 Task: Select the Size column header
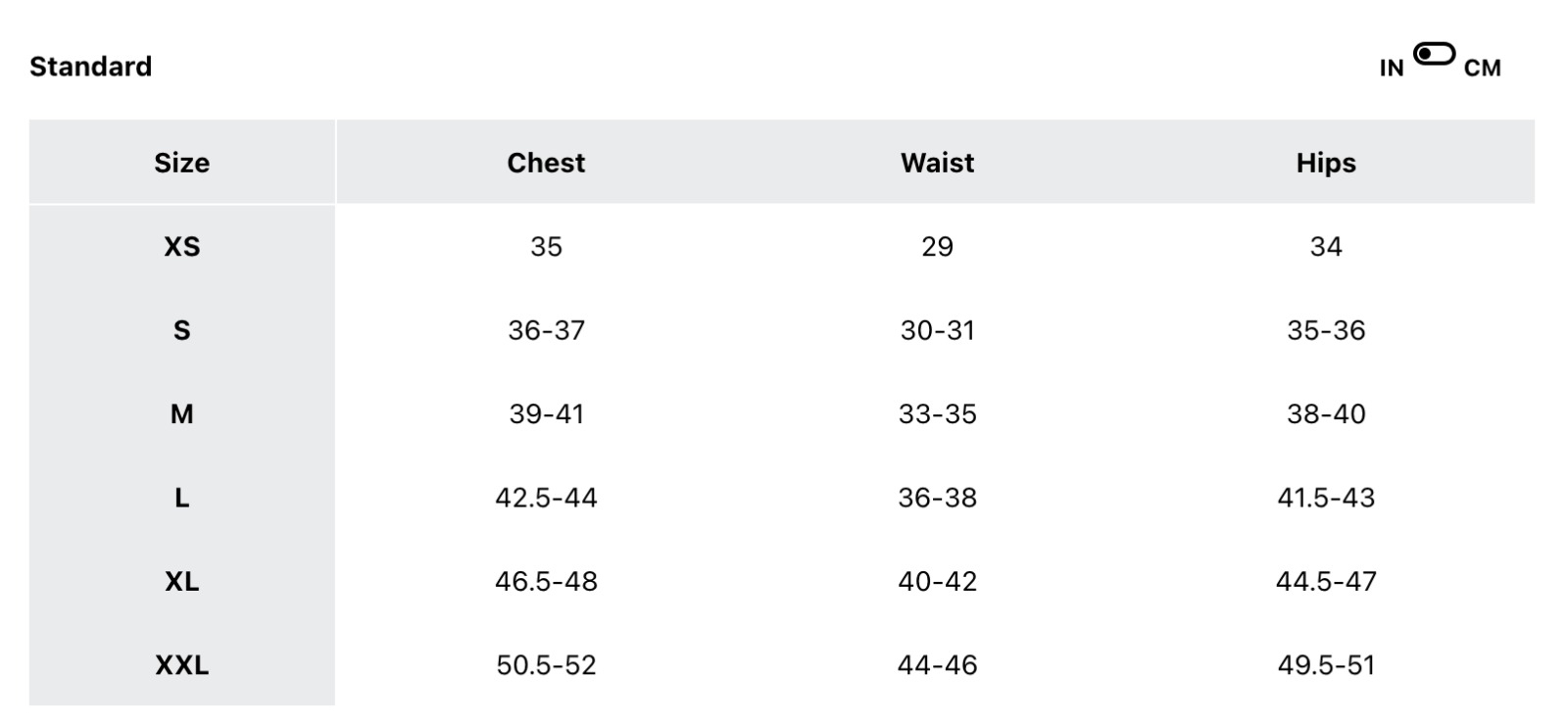[x=181, y=163]
